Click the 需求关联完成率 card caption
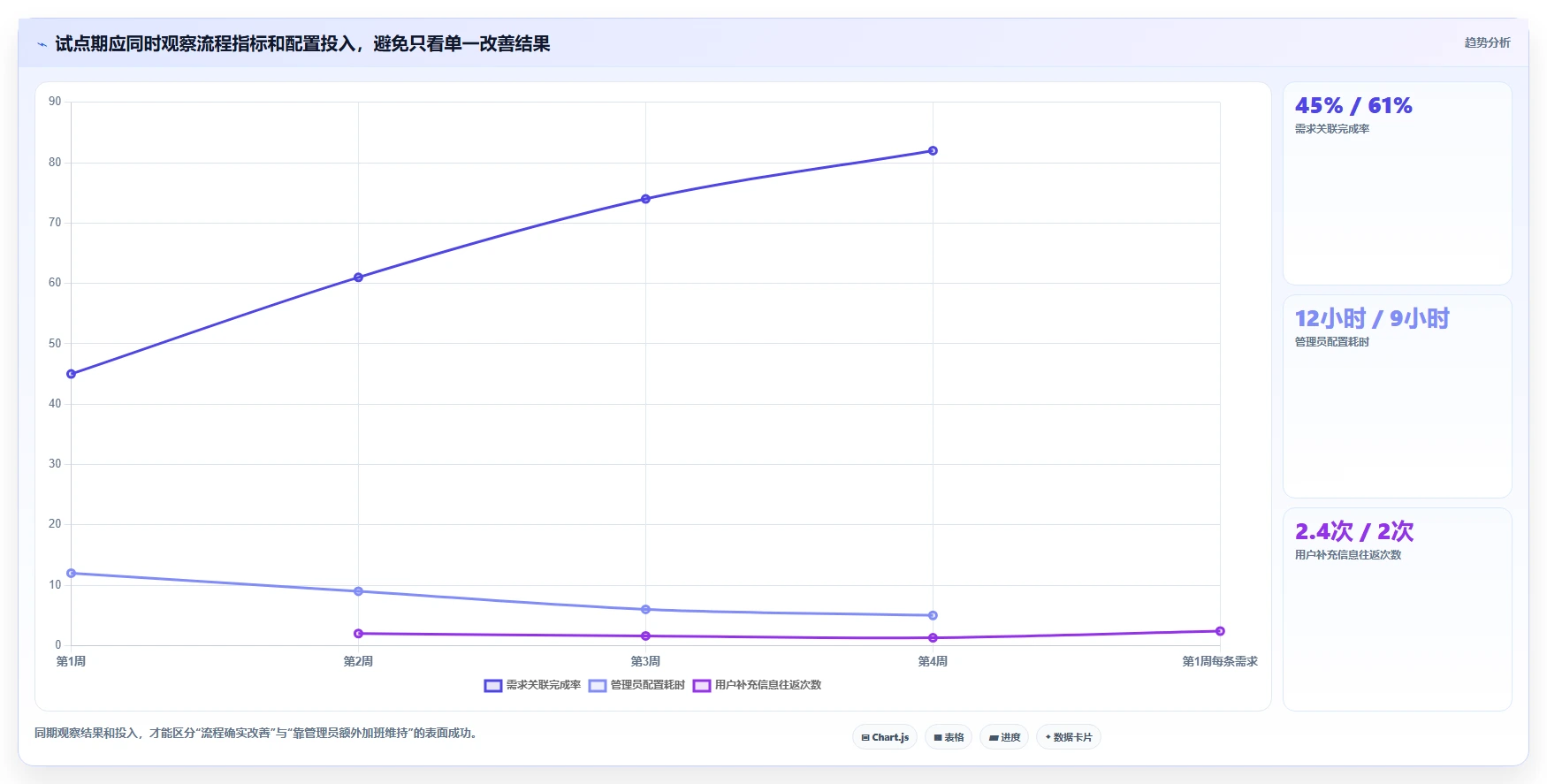Screen dimensions: 1547x784 (x=1332, y=129)
